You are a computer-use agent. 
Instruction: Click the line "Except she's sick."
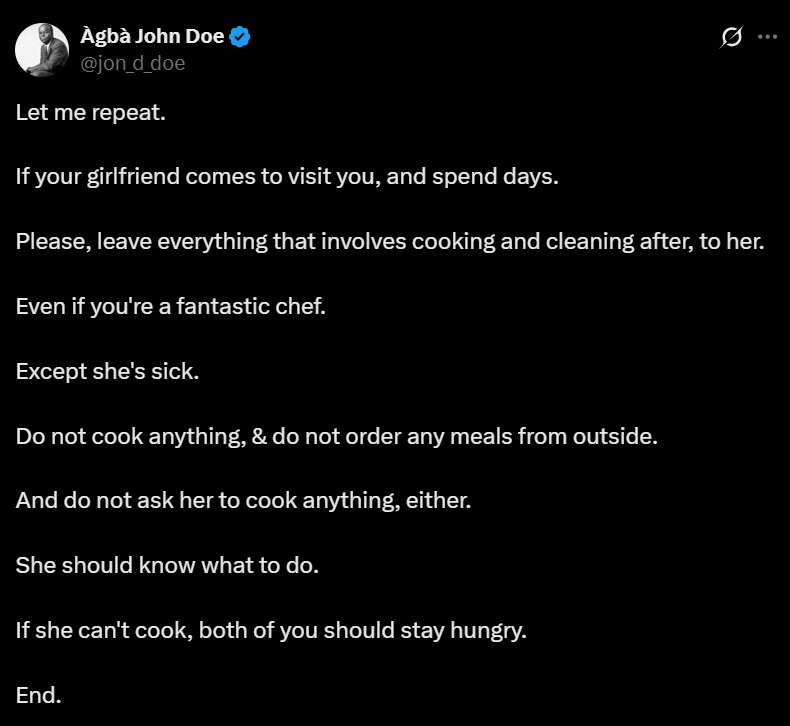[108, 372]
